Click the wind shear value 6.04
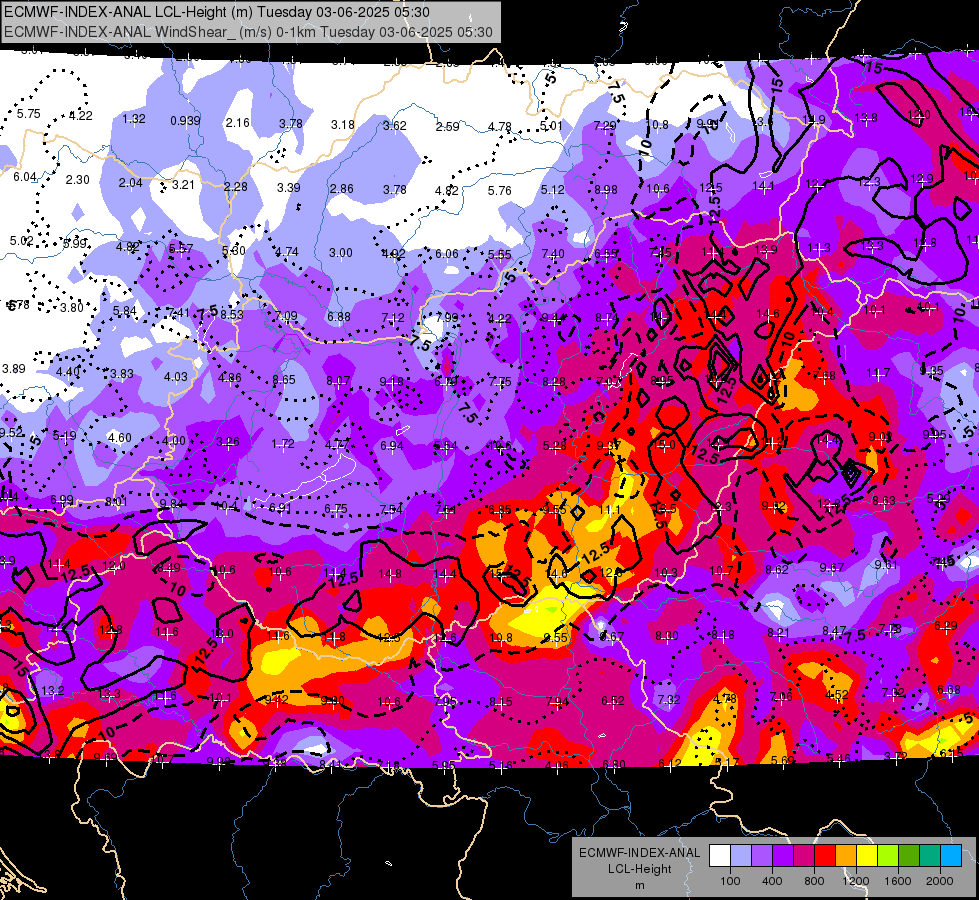Image resolution: width=979 pixels, height=900 pixels. pyautogui.click(x=25, y=177)
